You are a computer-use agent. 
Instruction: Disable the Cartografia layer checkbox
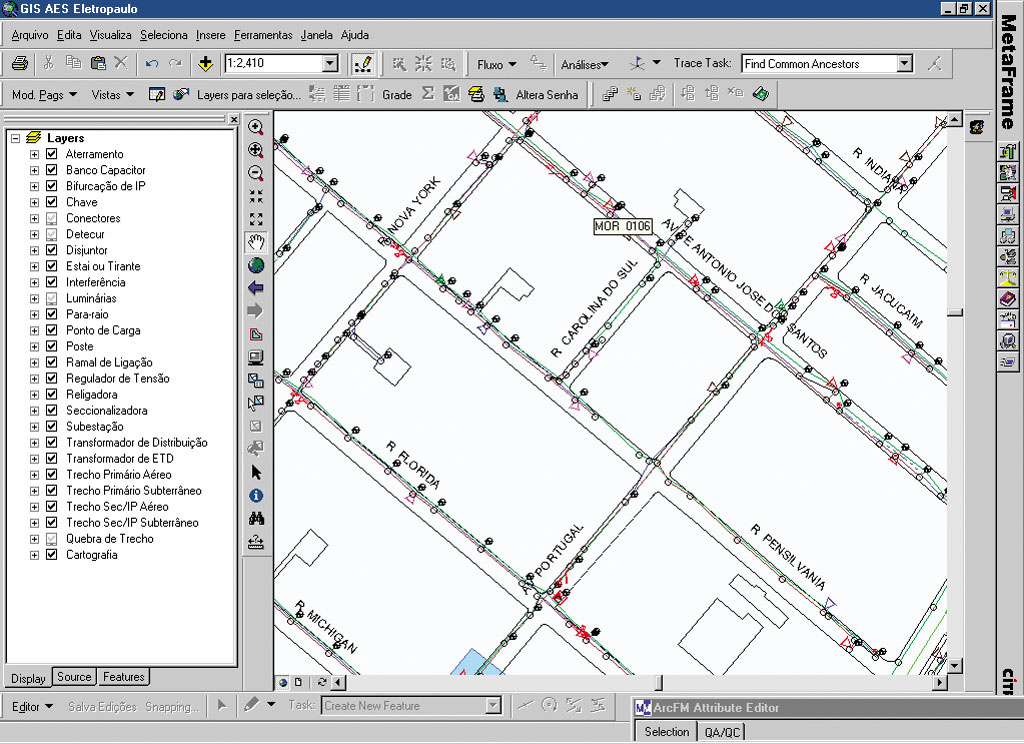pyautogui.click(x=51, y=554)
